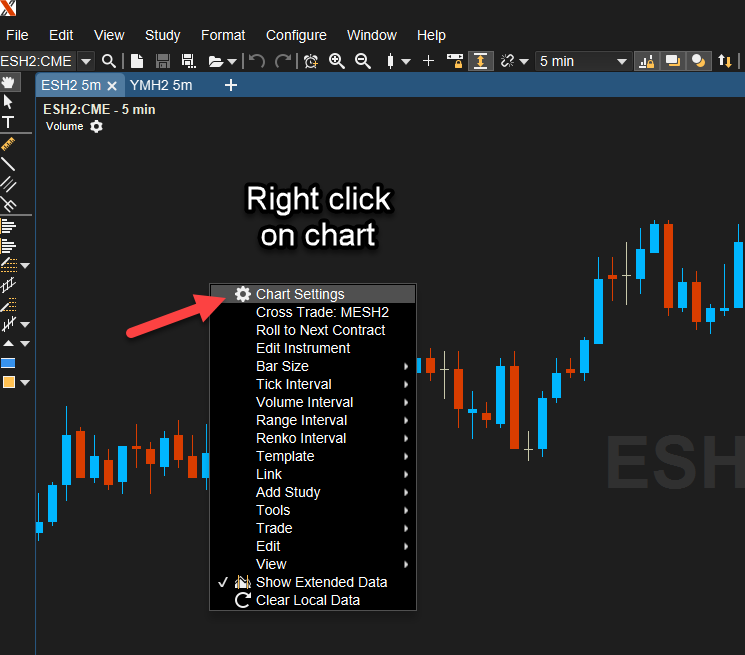The width and height of the screenshot is (745, 655).
Task: Toggle the crosshair cursor button
Action: pyautogui.click(x=429, y=61)
